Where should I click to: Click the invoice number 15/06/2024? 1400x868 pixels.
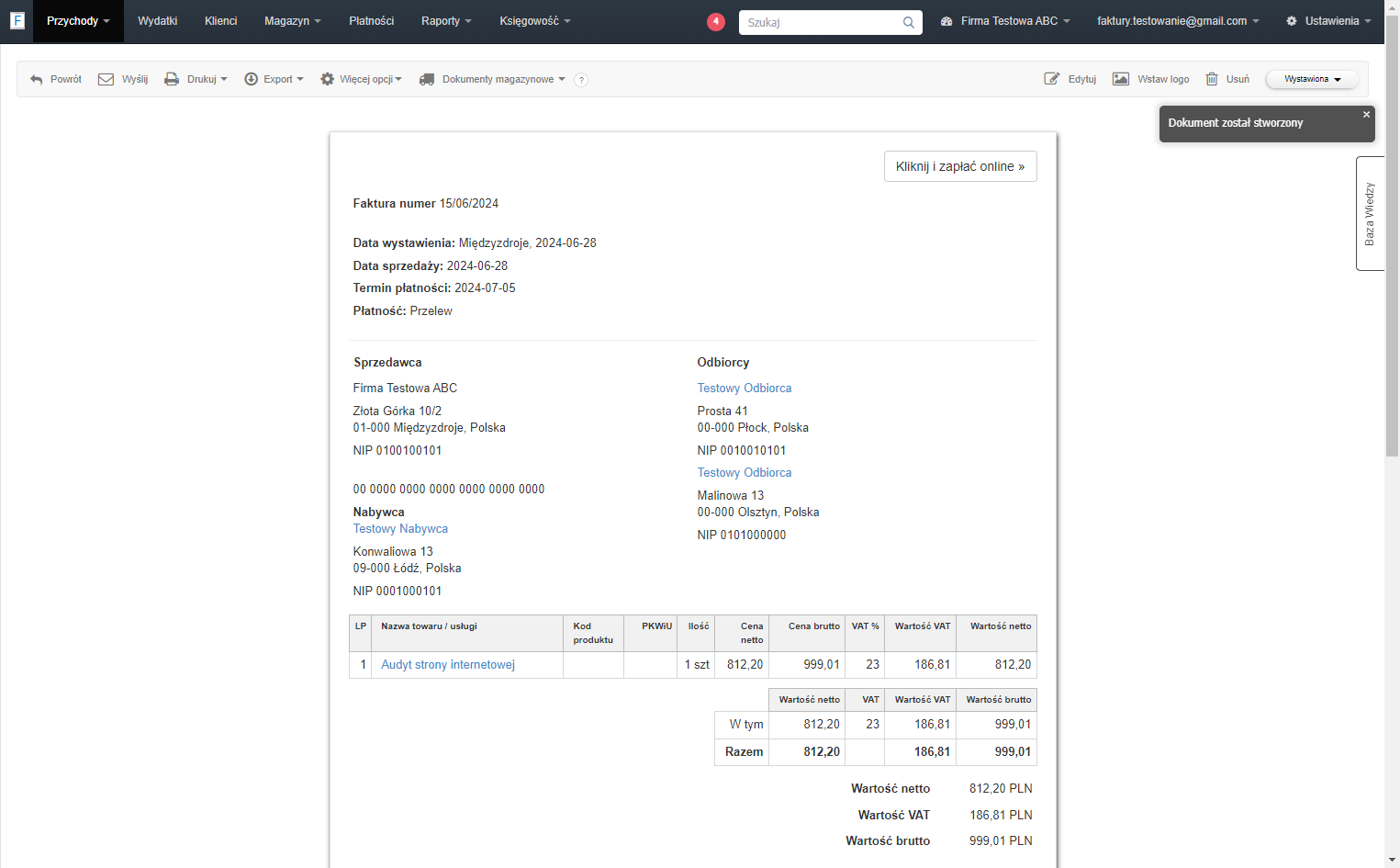point(469,204)
